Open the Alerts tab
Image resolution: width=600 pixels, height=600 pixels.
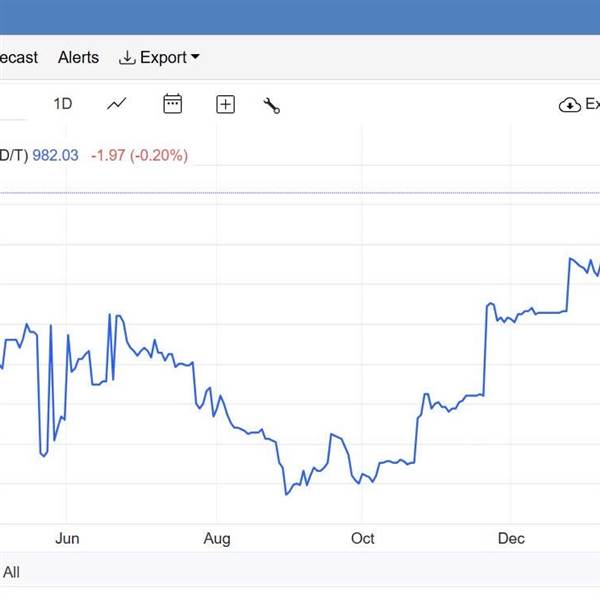[x=78, y=58]
